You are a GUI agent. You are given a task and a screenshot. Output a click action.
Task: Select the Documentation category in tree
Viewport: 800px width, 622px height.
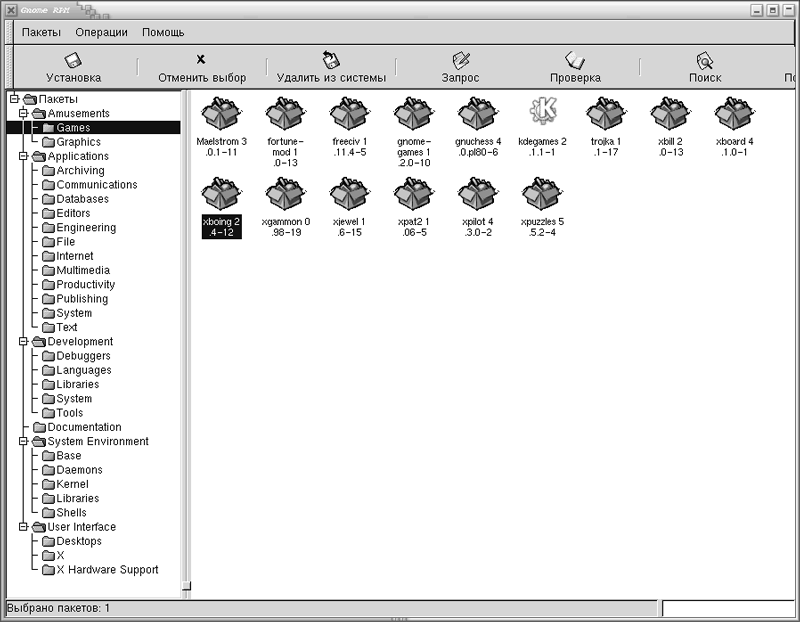click(x=84, y=427)
